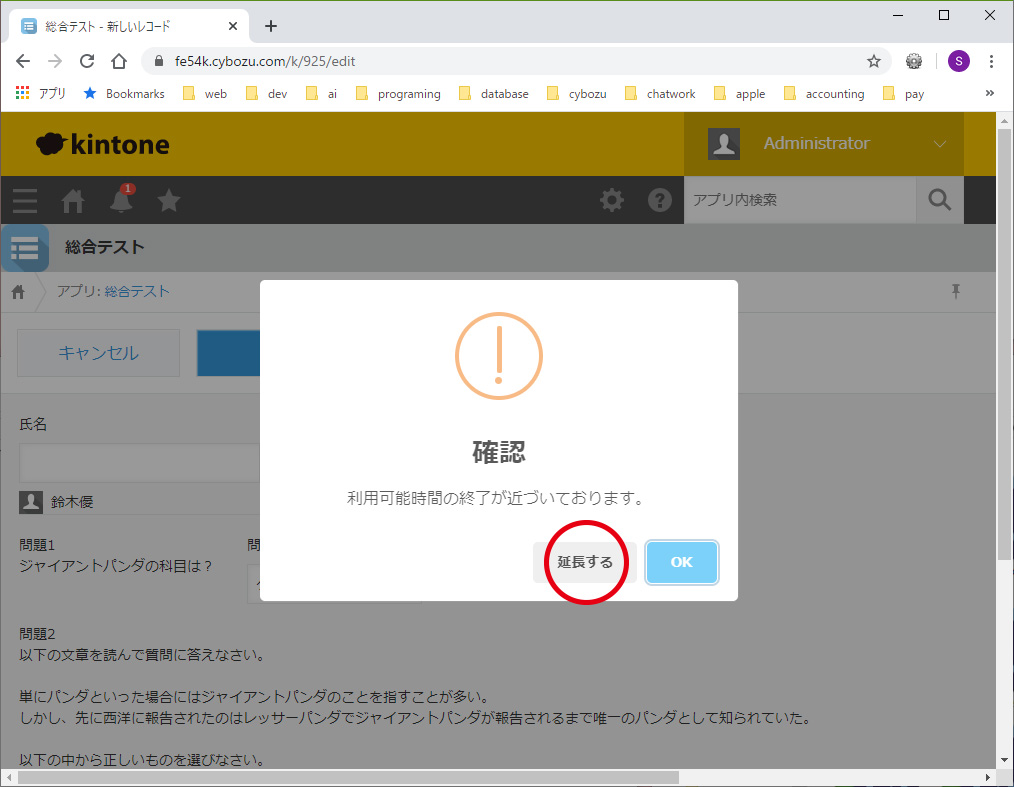Screen dimensions: 1014x787
Task: Open the ai bookmarks folder
Action: point(321,94)
